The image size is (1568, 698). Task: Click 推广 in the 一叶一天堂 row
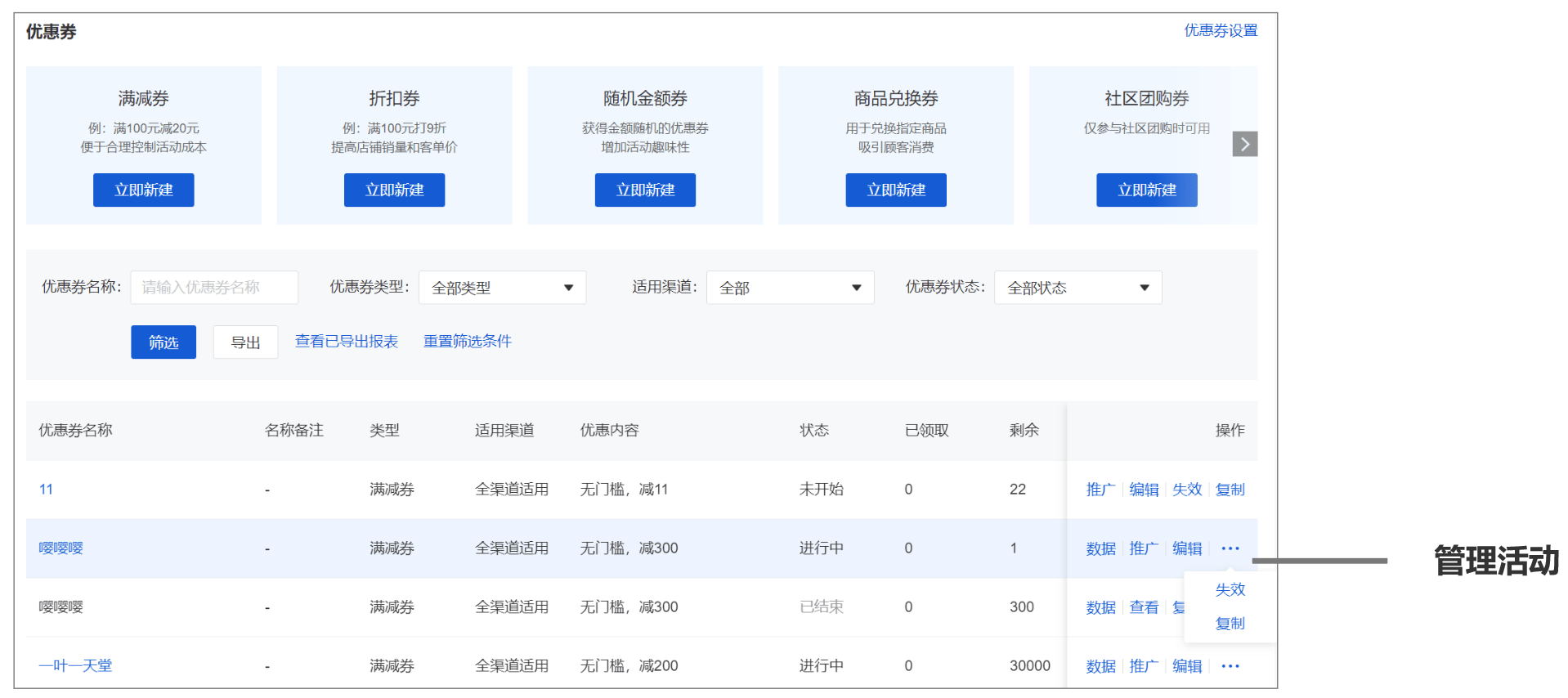[x=1144, y=666]
